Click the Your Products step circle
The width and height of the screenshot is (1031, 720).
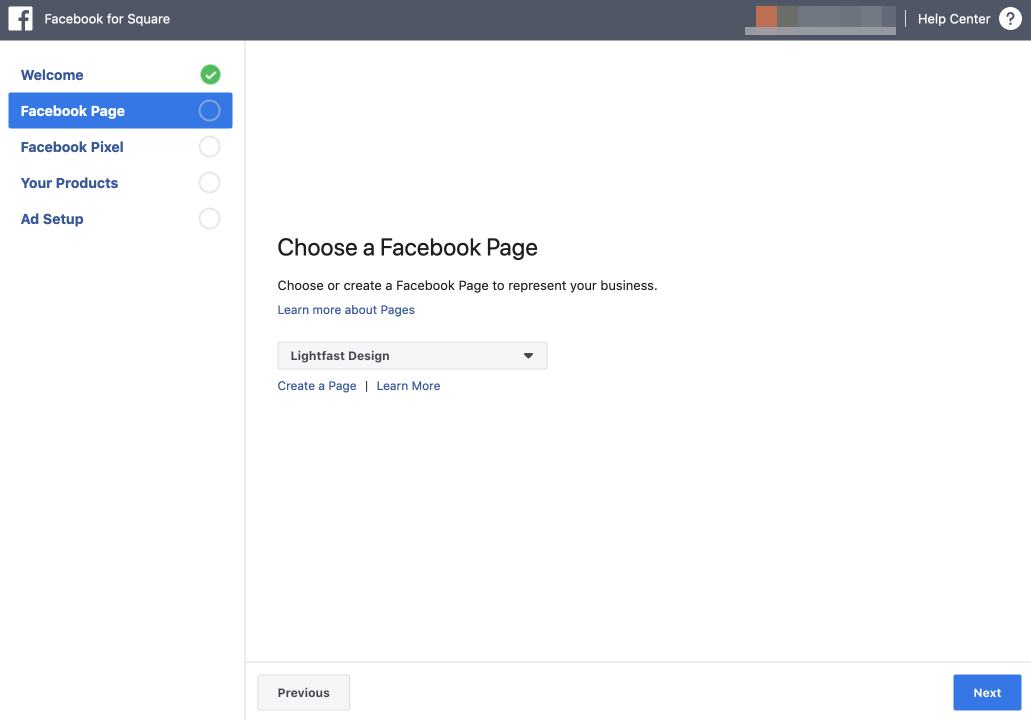click(210, 183)
